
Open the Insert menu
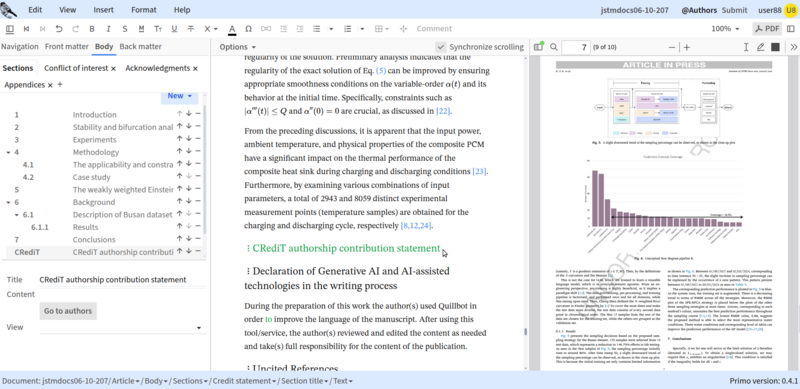pos(104,10)
